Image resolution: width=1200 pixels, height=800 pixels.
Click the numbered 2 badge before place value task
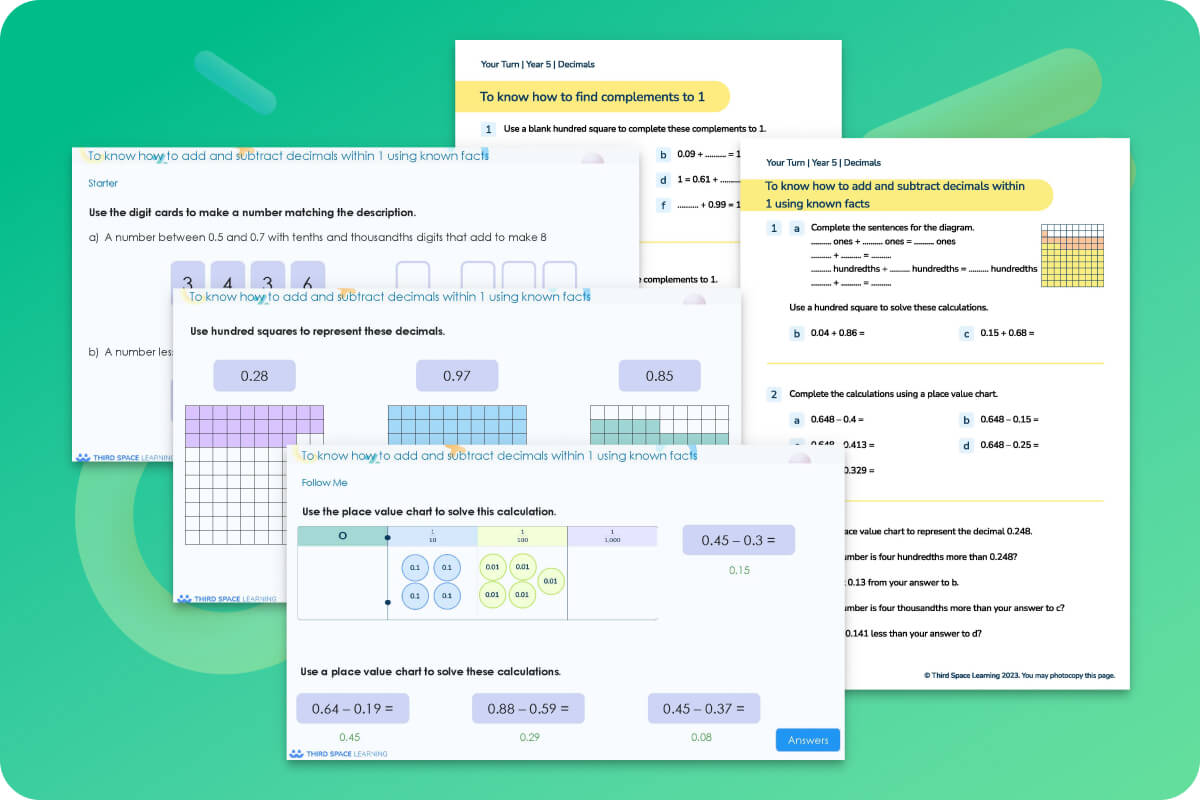click(x=773, y=394)
